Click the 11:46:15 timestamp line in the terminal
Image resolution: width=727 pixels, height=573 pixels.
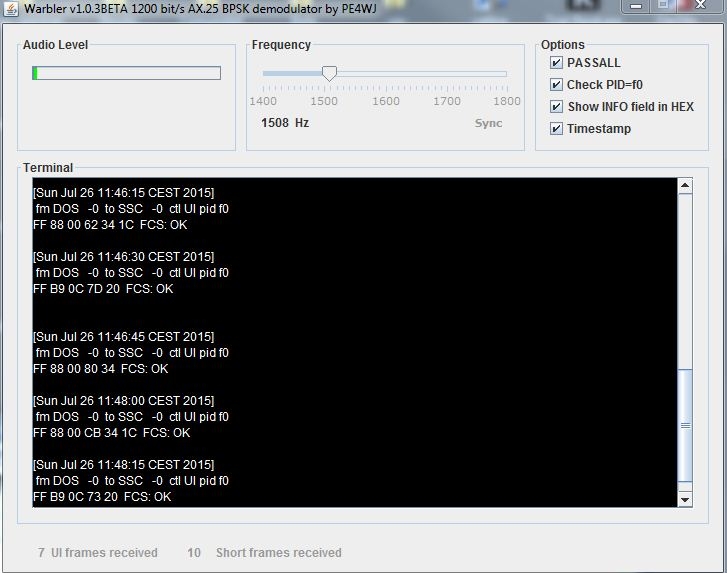tap(123, 192)
